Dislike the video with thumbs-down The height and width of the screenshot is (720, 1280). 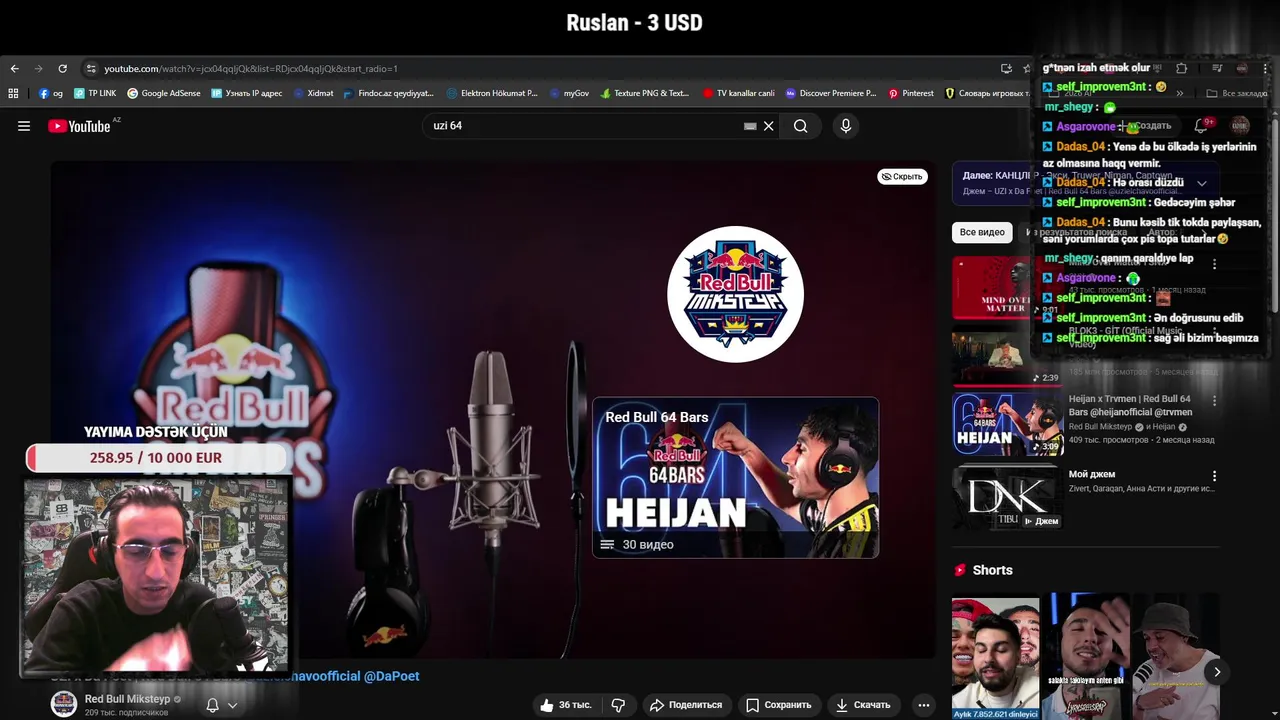point(618,705)
